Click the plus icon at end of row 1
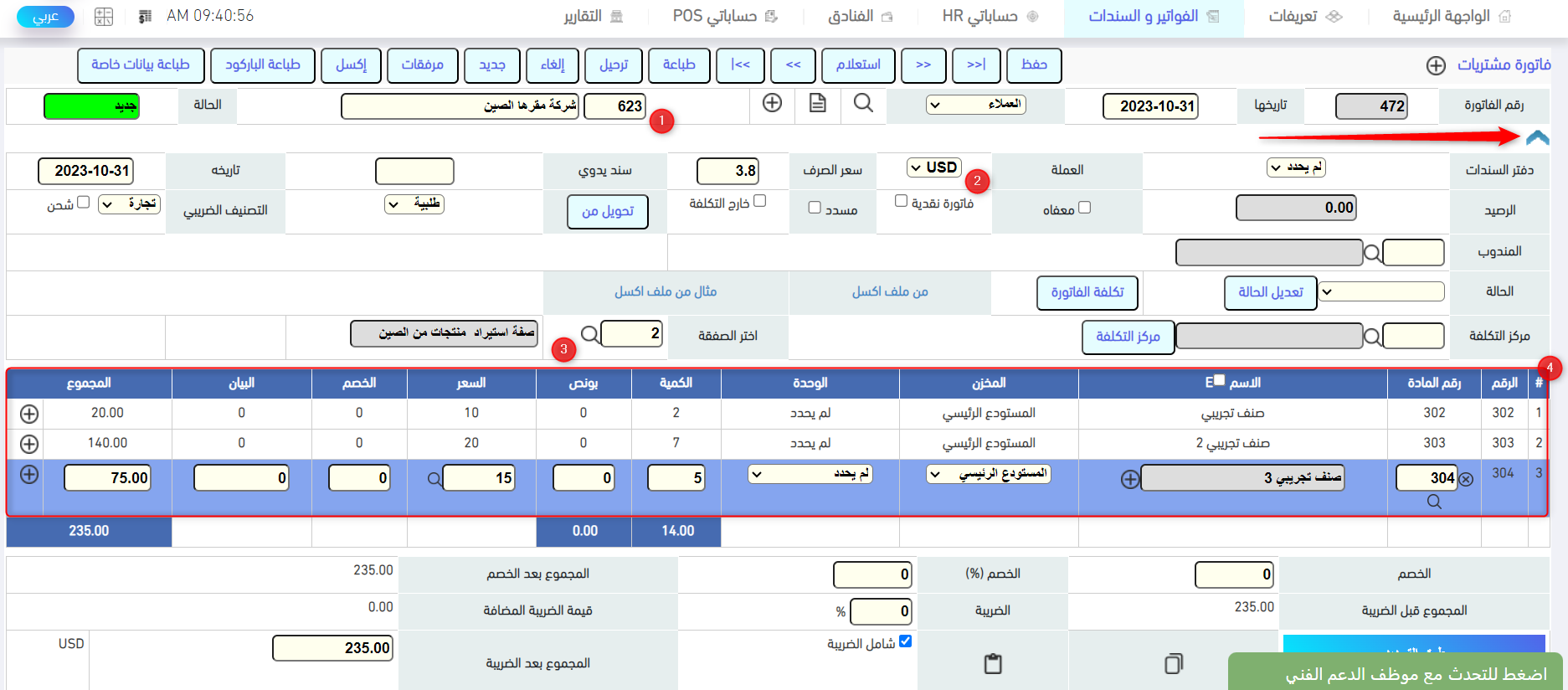Viewport: 1568px width, 690px height. [29, 414]
